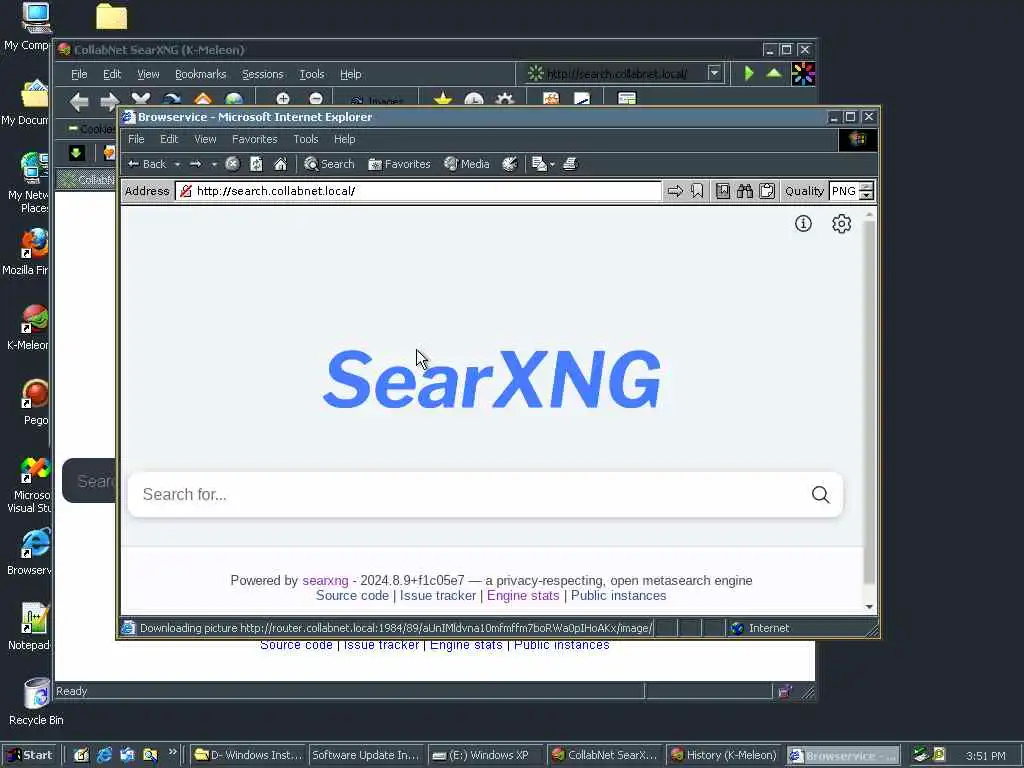Open the IE Favorites toolbar button
Viewport: 1024px width, 768px height.
click(399, 164)
